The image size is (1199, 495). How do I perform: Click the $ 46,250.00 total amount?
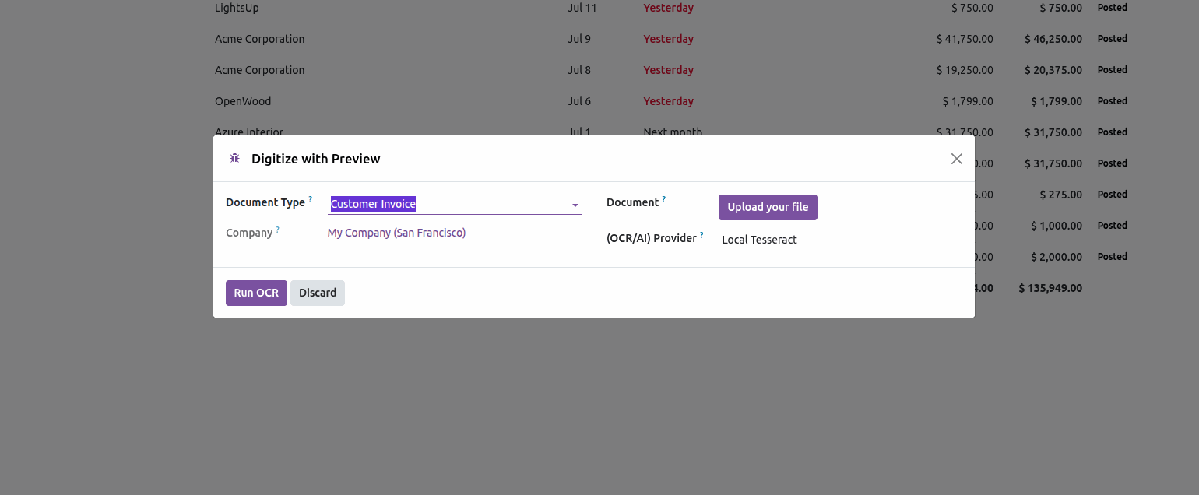1053,39
